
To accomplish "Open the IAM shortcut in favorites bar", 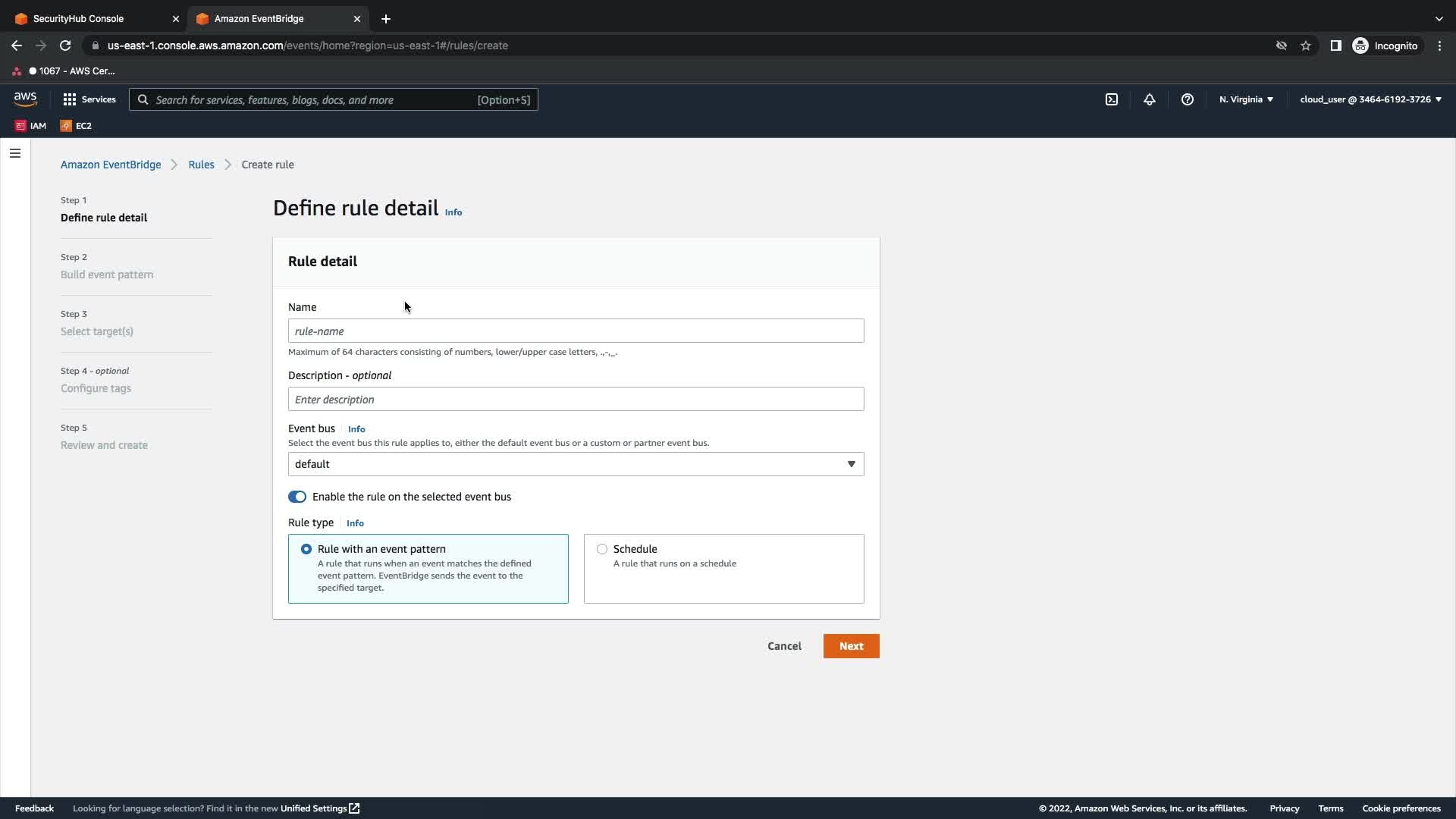I will point(31,126).
